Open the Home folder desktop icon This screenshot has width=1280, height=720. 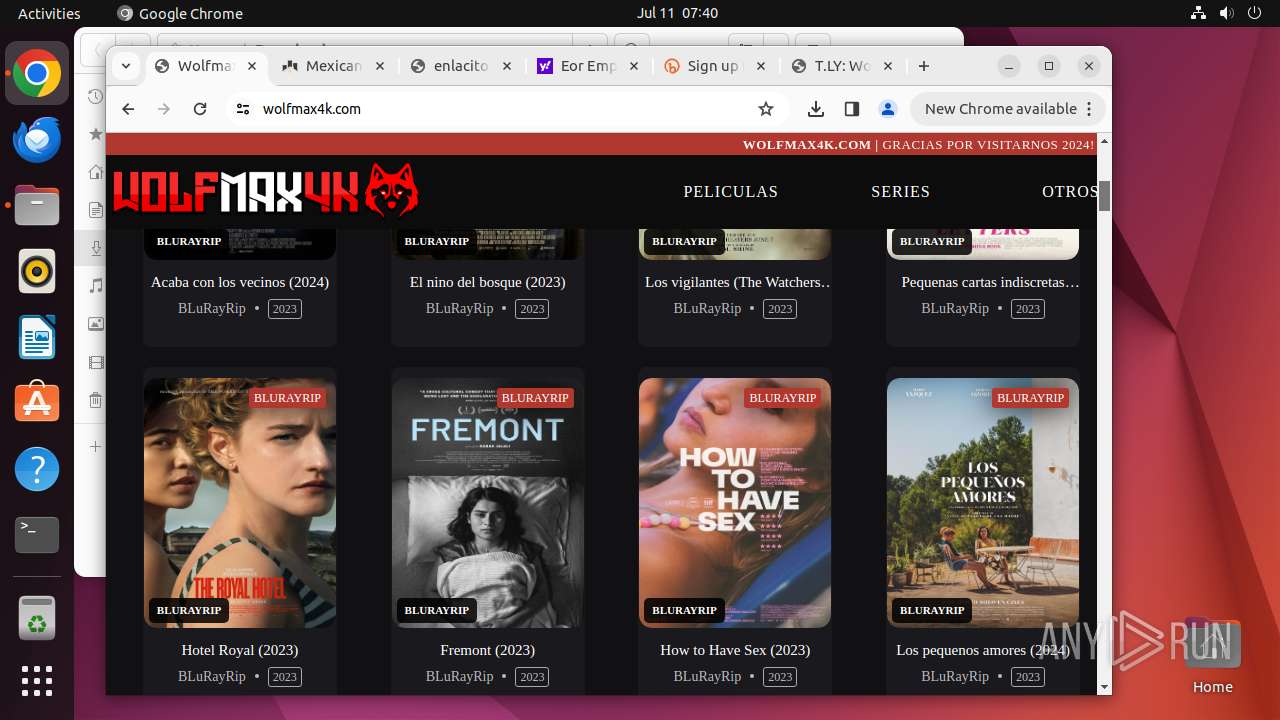[1212, 657]
